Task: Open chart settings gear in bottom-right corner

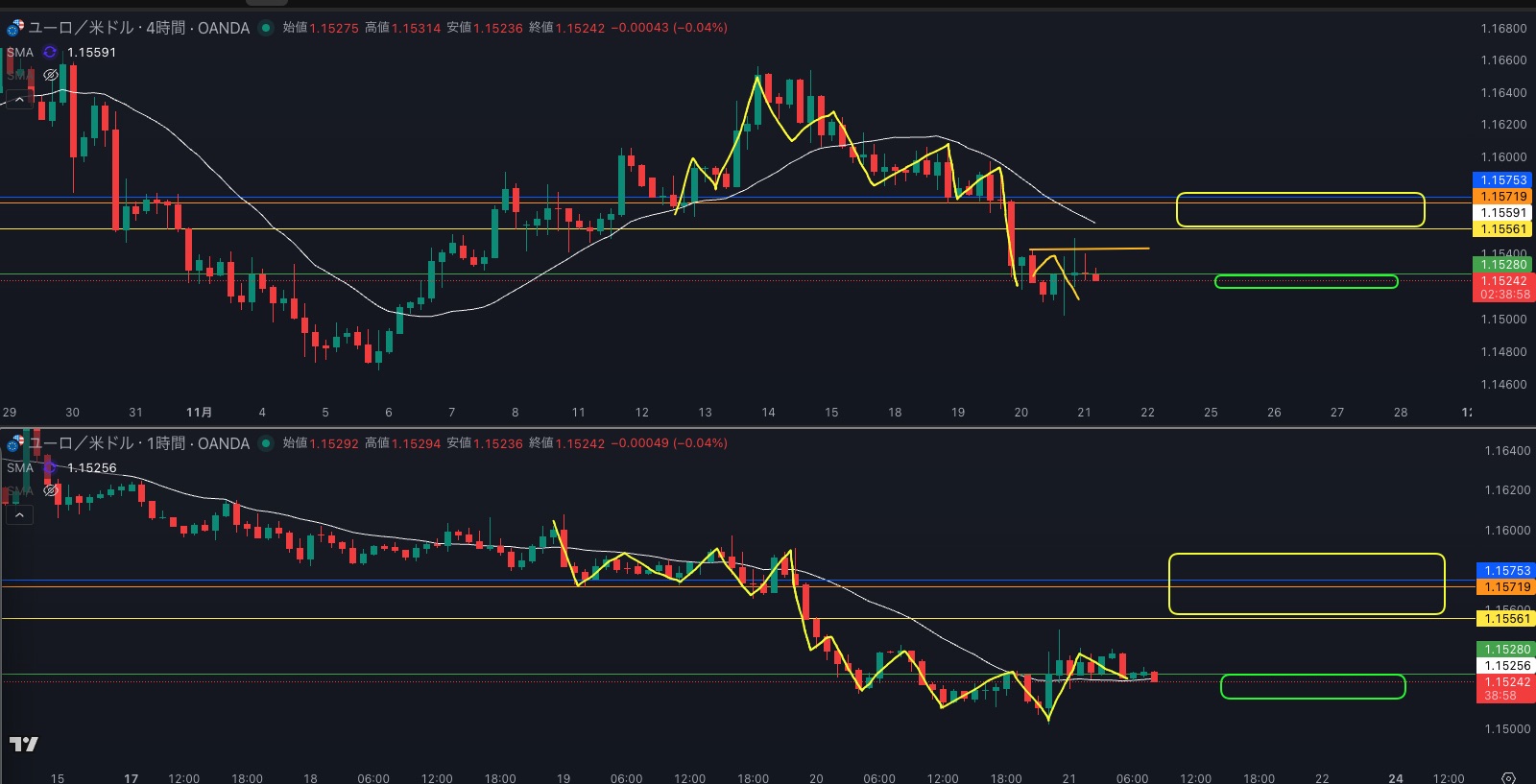Action: point(1508,777)
